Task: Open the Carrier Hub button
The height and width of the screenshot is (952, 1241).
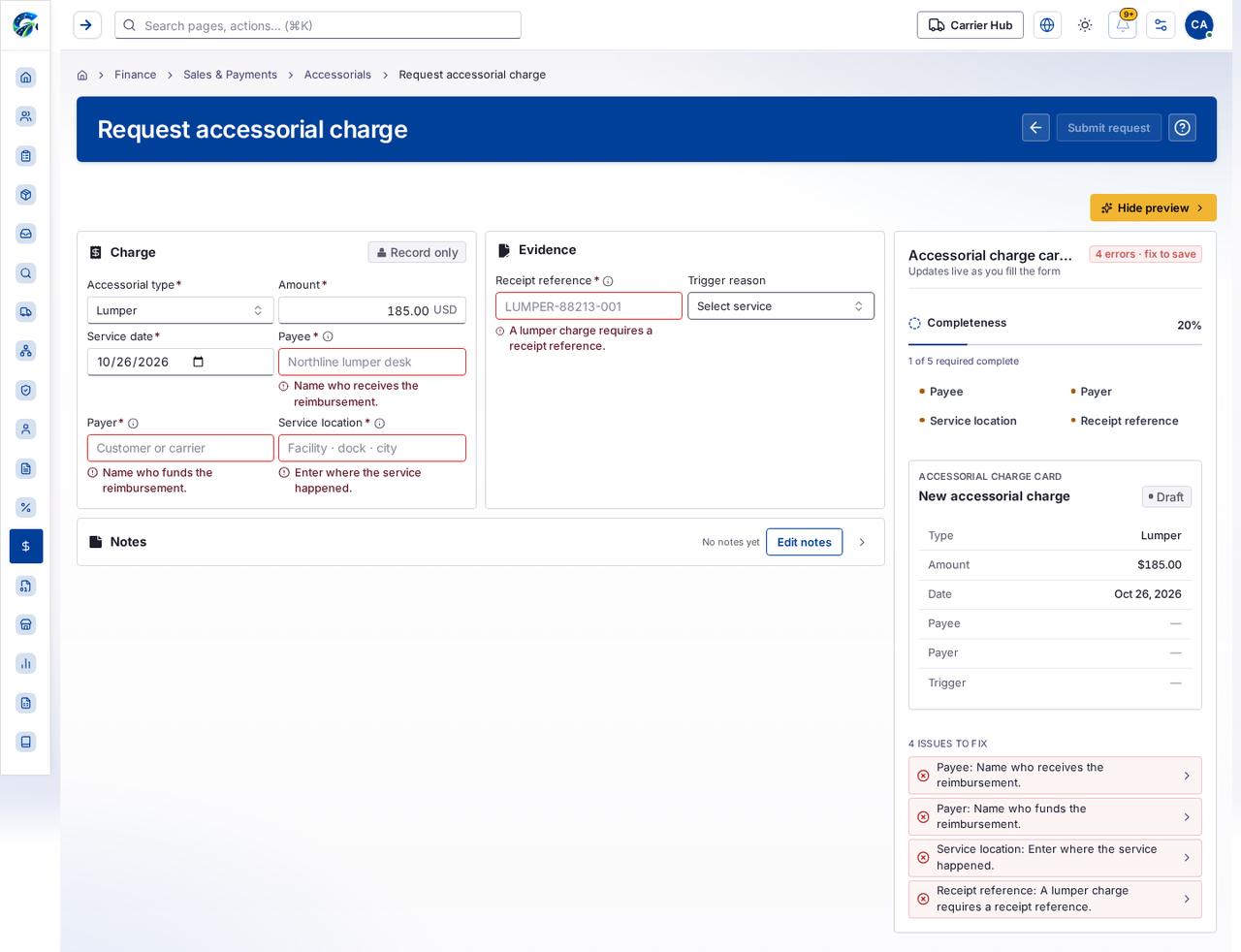Action: (x=971, y=25)
